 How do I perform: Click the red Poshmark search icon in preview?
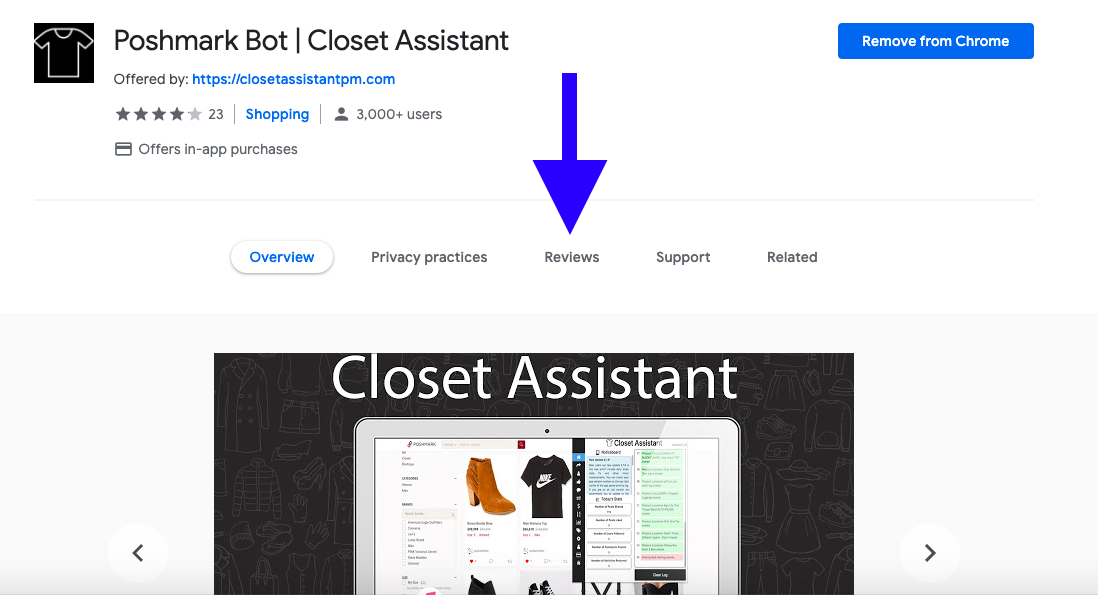[x=521, y=444]
